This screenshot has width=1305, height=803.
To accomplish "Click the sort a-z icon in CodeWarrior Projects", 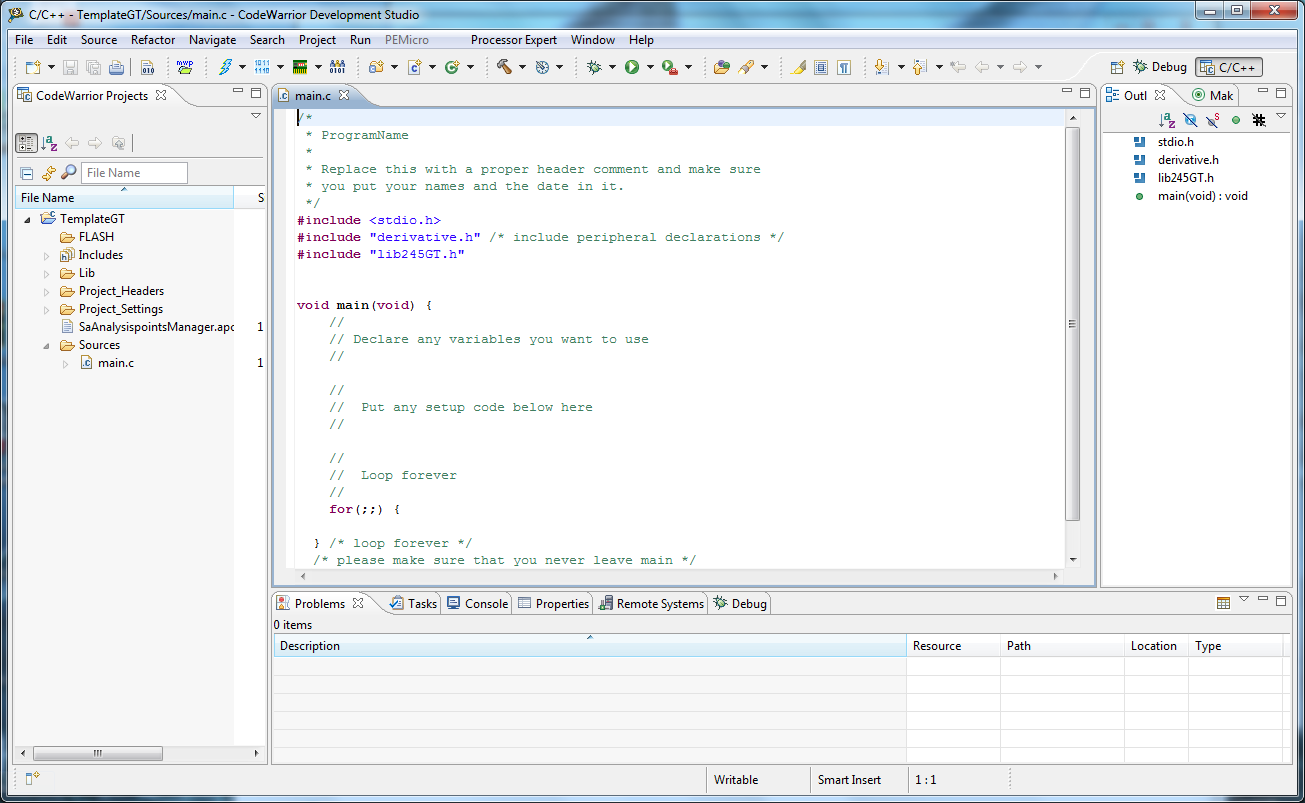I will pos(49,143).
